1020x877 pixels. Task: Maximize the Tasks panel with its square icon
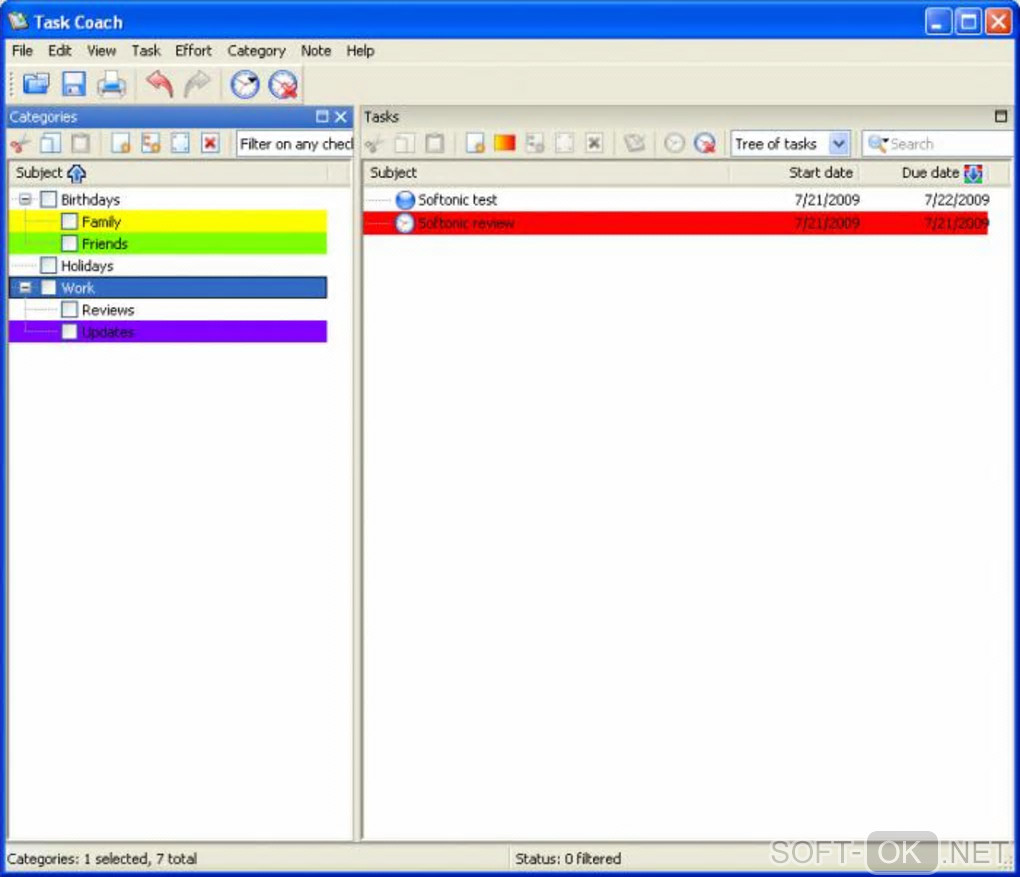click(x=1000, y=116)
